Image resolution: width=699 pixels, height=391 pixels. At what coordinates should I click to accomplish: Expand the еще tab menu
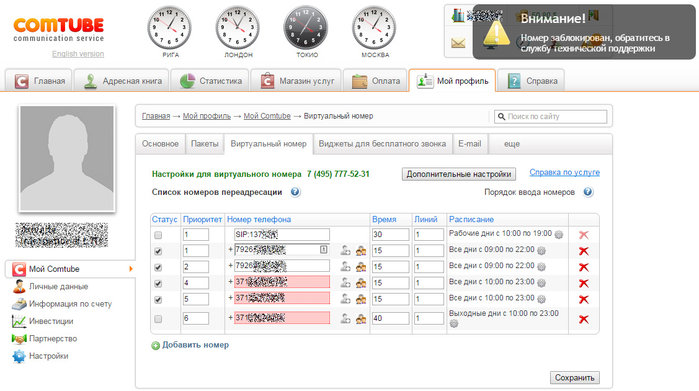(512, 144)
